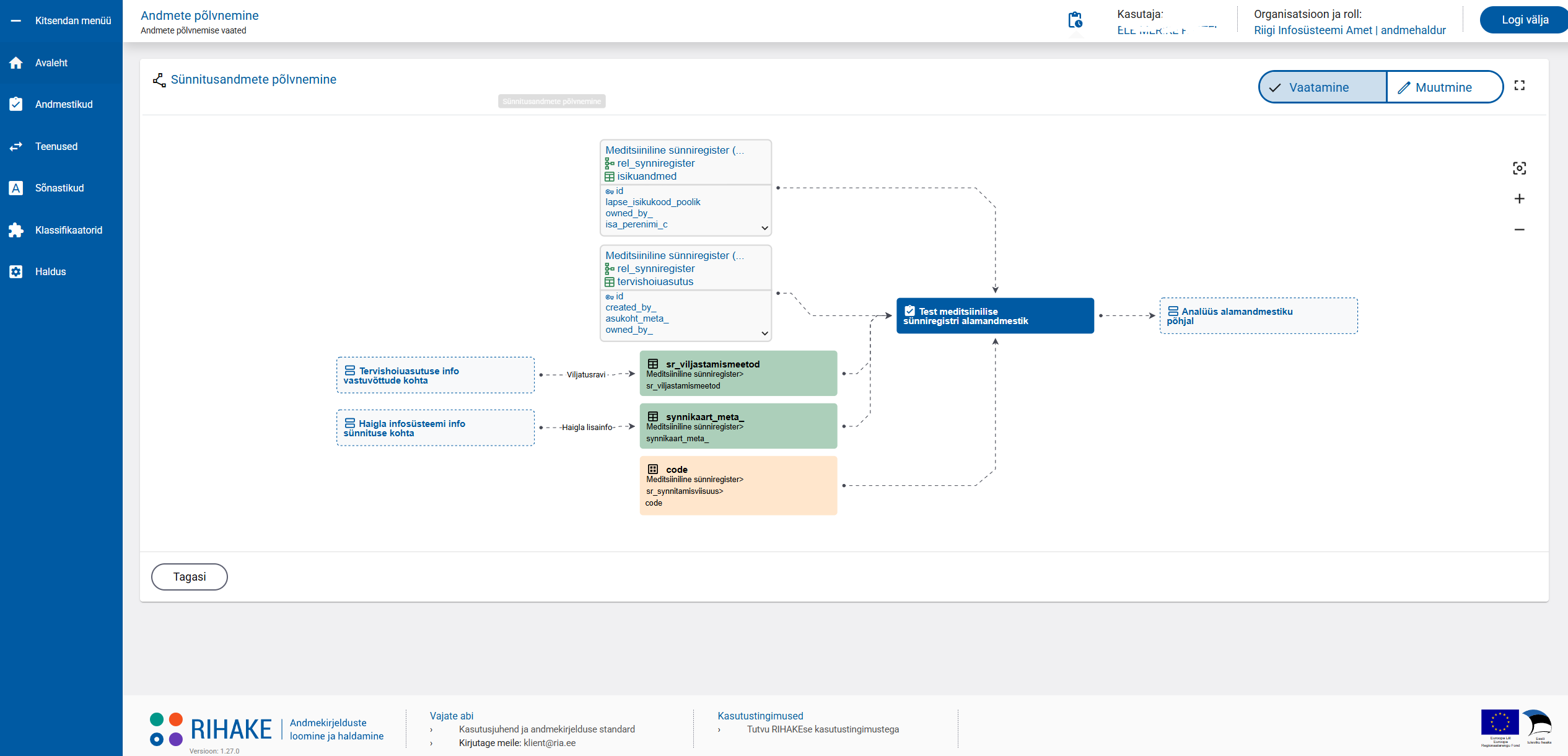Open Andmestikud menu item

[63, 104]
